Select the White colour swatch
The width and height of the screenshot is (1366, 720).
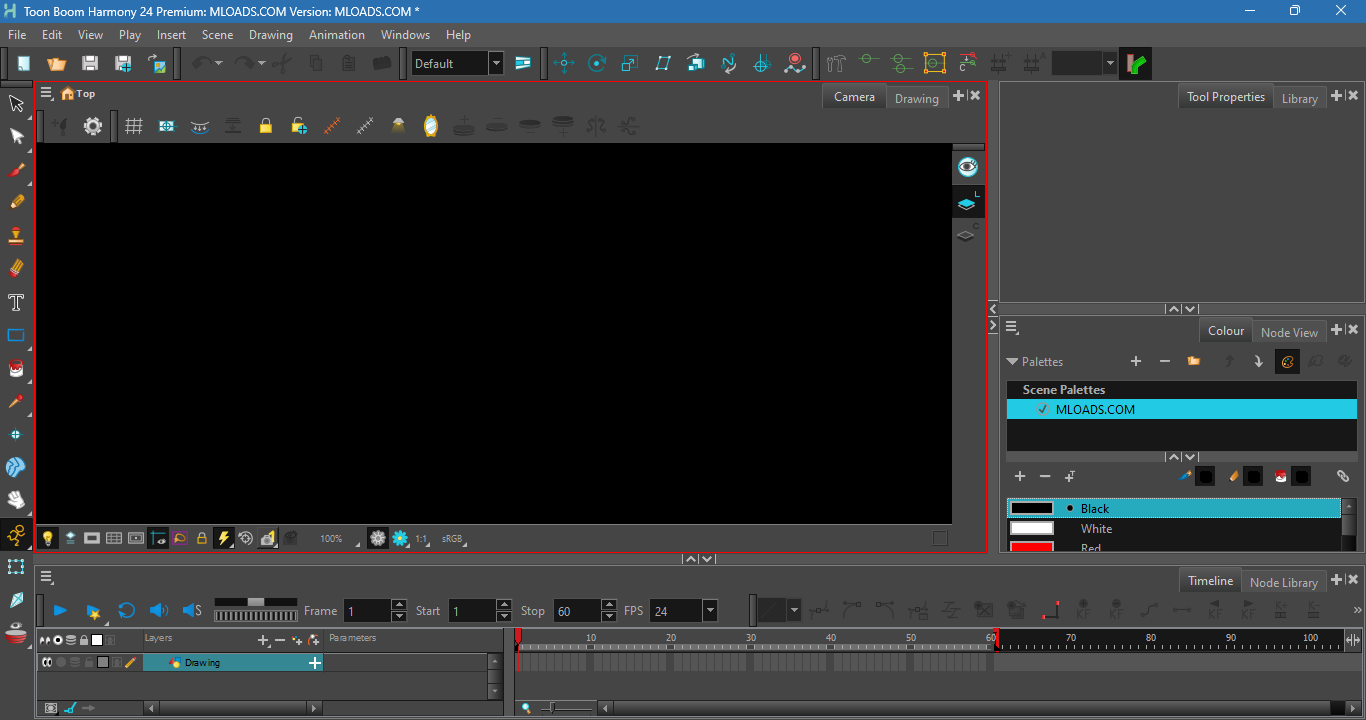[1174, 528]
